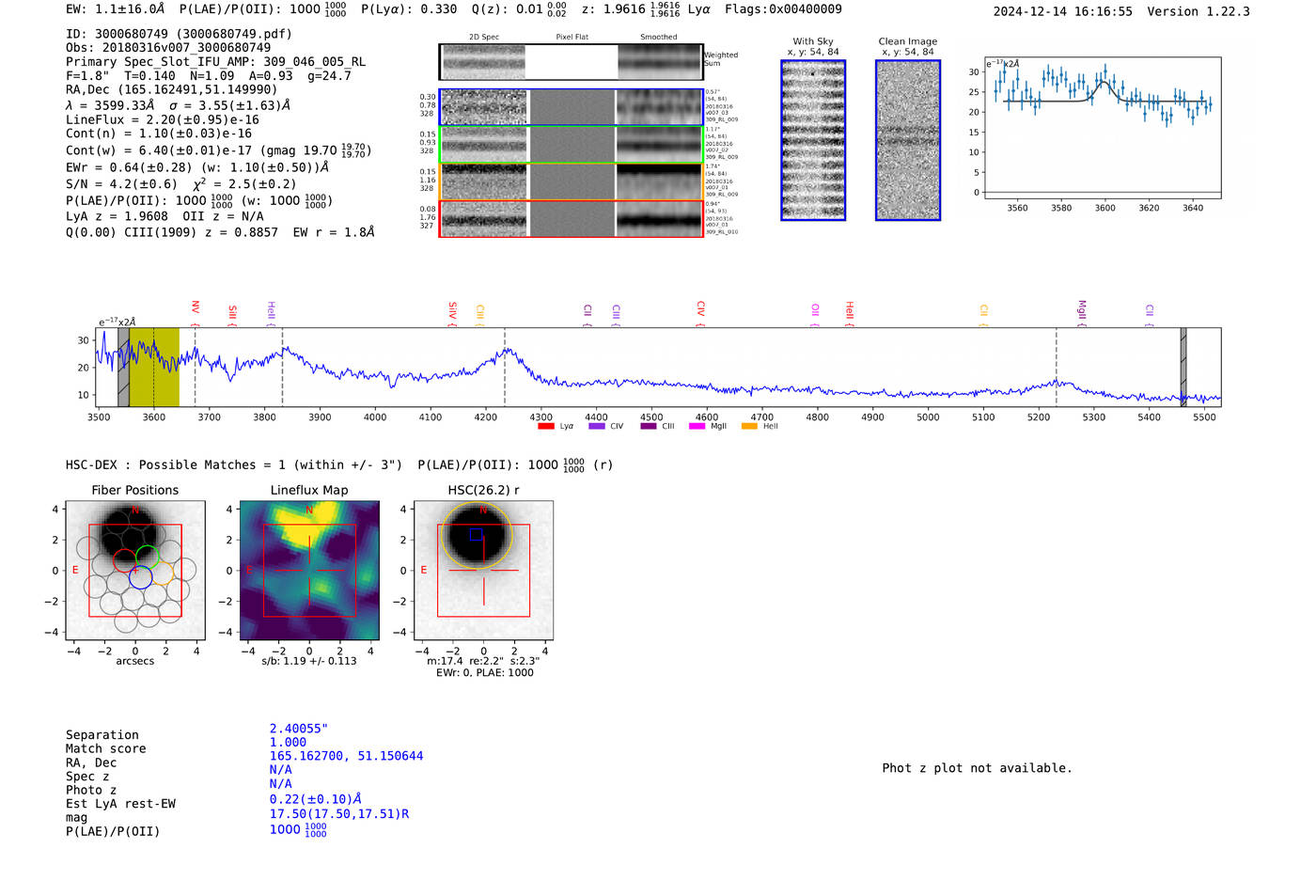Click the 2D Spec column header
This screenshot has height=896, width=1316.
click(x=484, y=38)
